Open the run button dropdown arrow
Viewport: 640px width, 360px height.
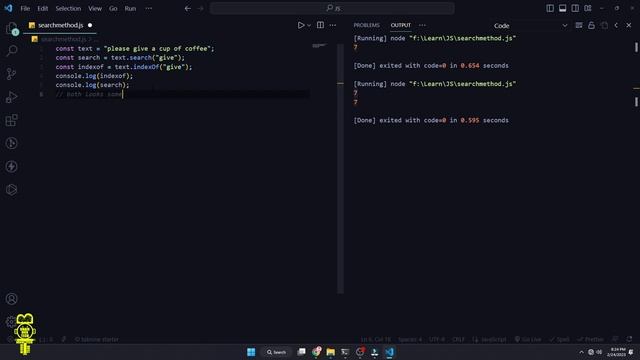pos(309,25)
